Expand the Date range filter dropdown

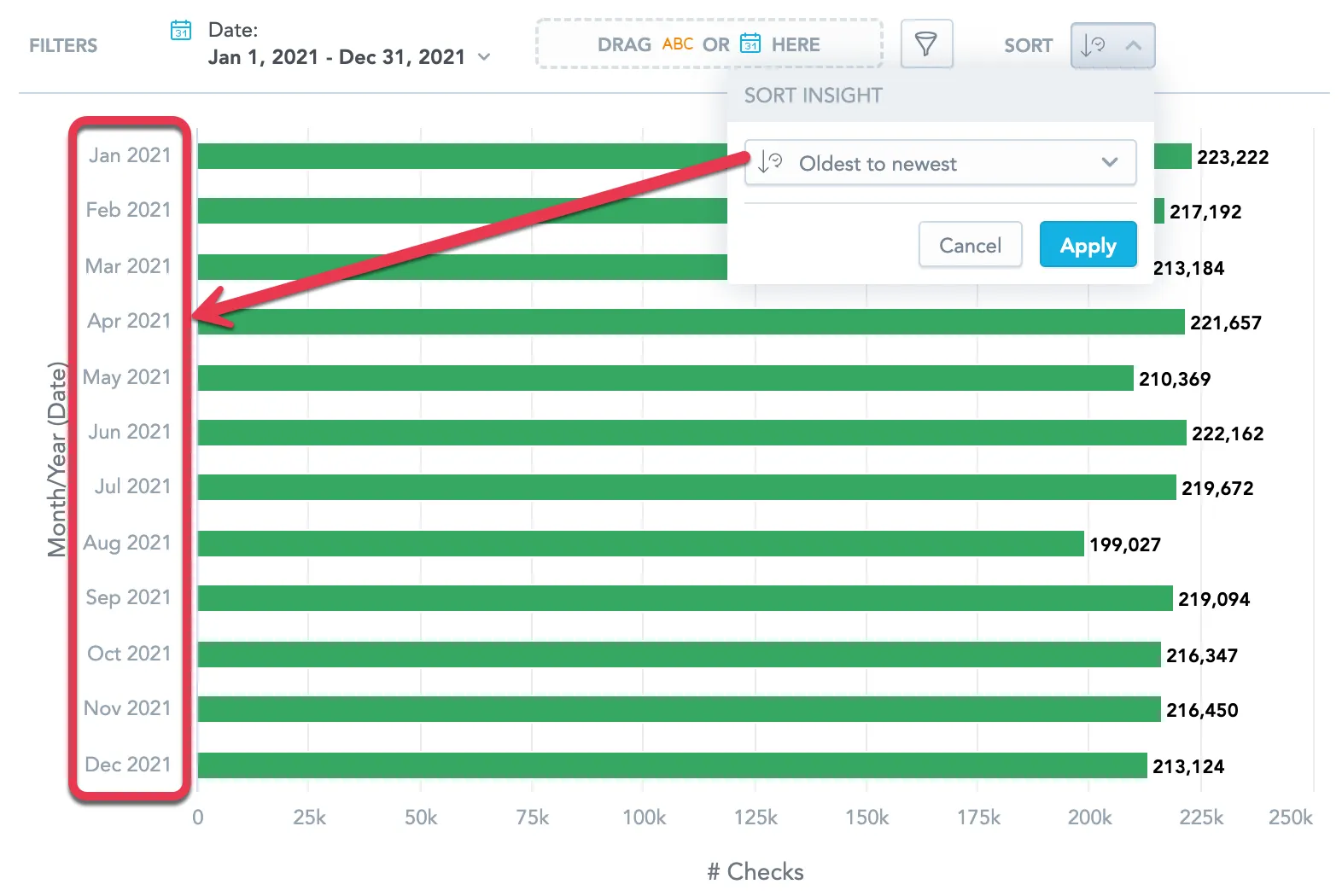tap(484, 57)
